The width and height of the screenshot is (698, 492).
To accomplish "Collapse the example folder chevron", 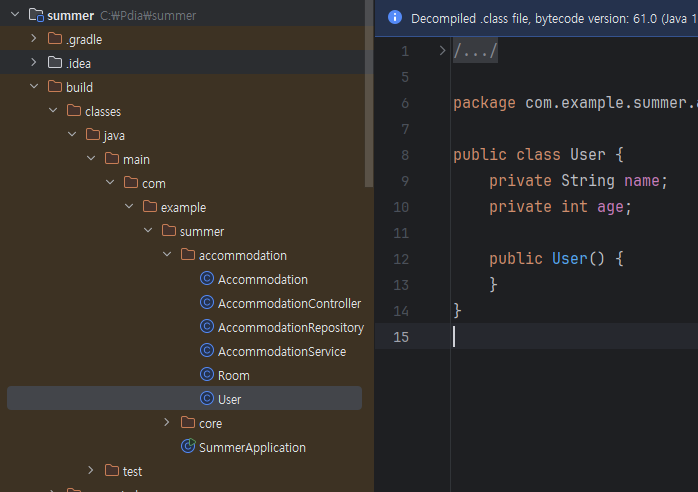I will [x=129, y=207].
